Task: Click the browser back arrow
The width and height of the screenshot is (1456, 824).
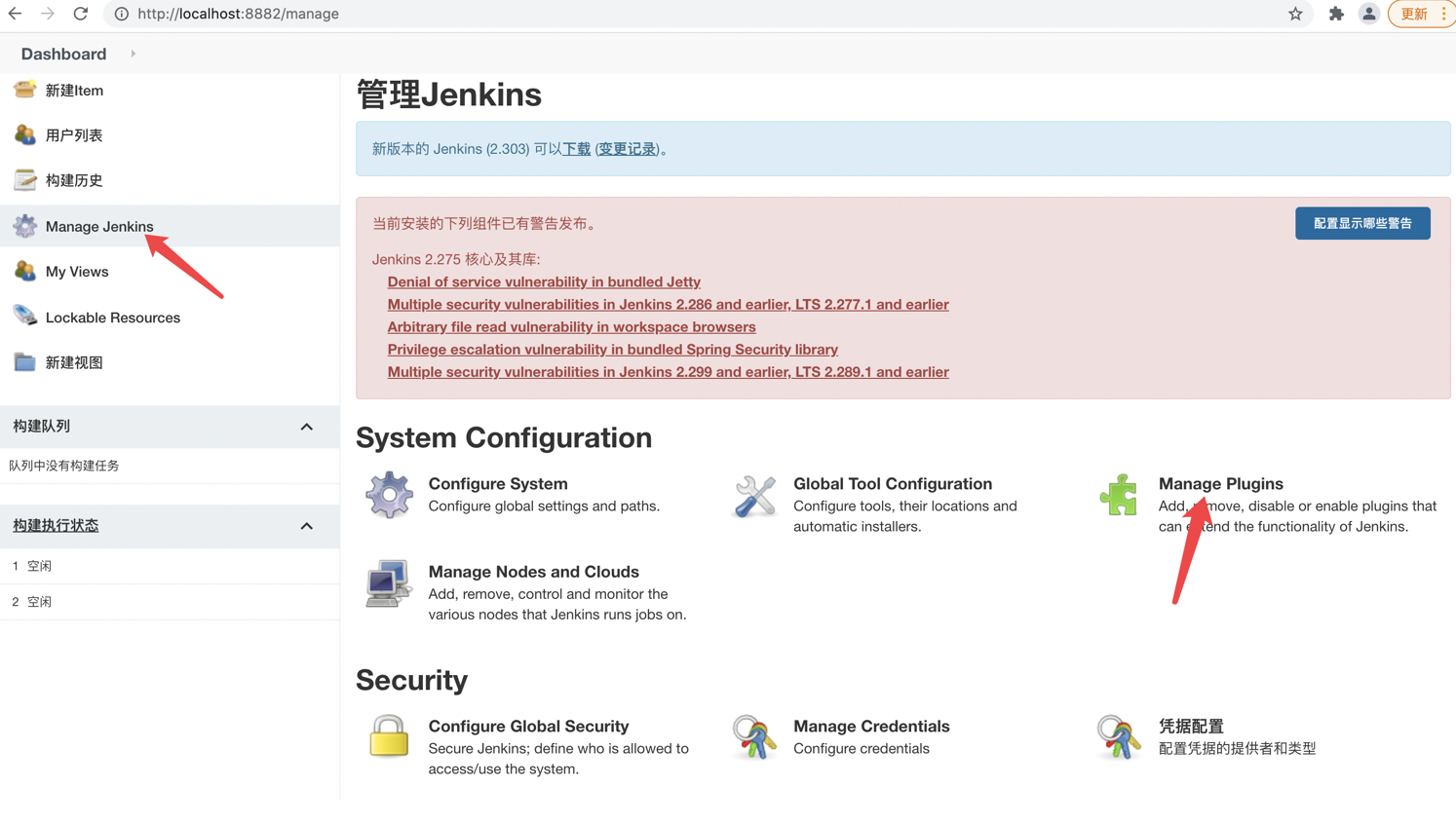Action: [16, 14]
